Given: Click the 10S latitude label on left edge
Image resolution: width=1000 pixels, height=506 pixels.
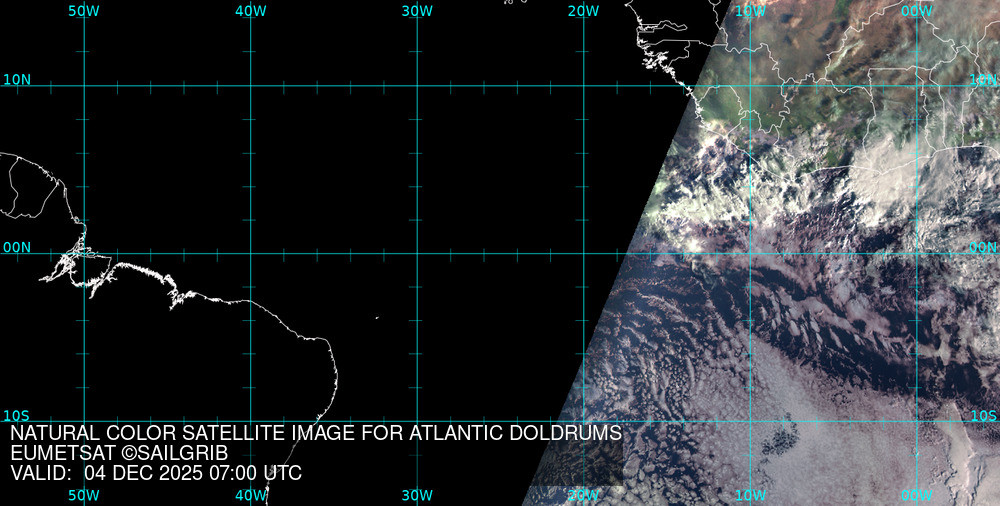Looking at the screenshot, I should click(x=17, y=416).
